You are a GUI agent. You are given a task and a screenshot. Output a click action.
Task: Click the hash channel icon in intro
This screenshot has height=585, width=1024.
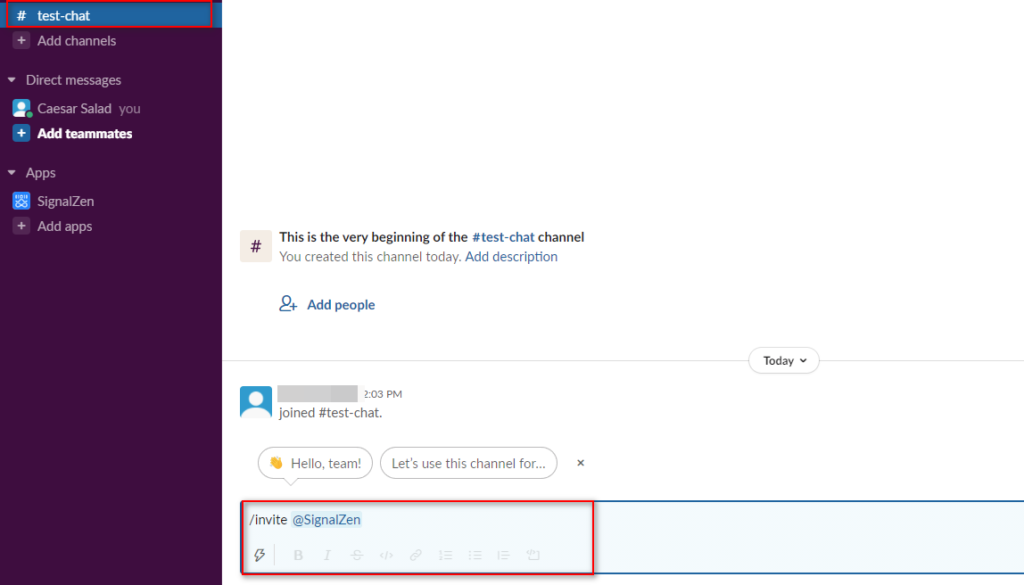pyautogui.click(x=256, y=246)
